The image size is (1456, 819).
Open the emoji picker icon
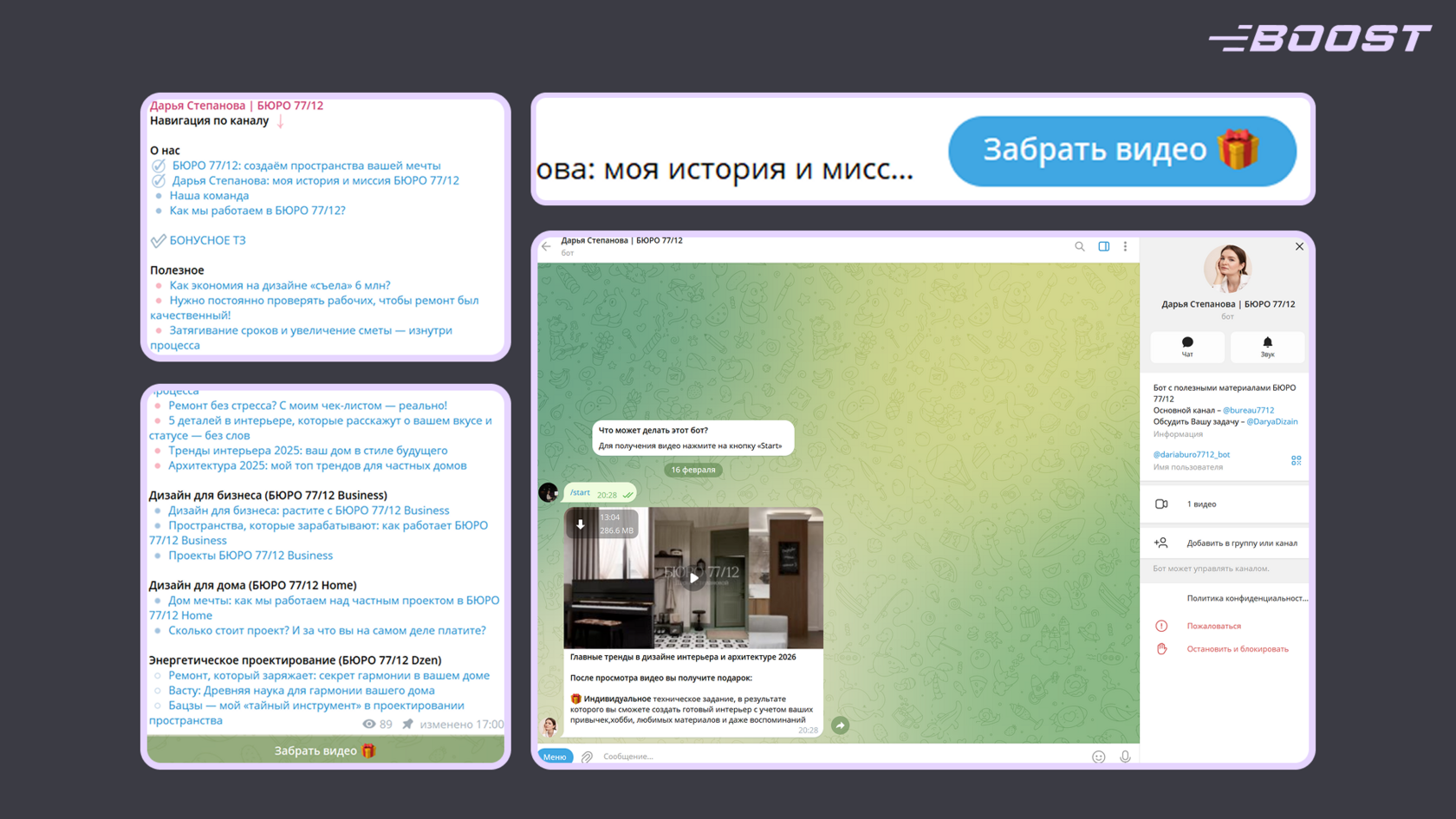[1098, 757]
